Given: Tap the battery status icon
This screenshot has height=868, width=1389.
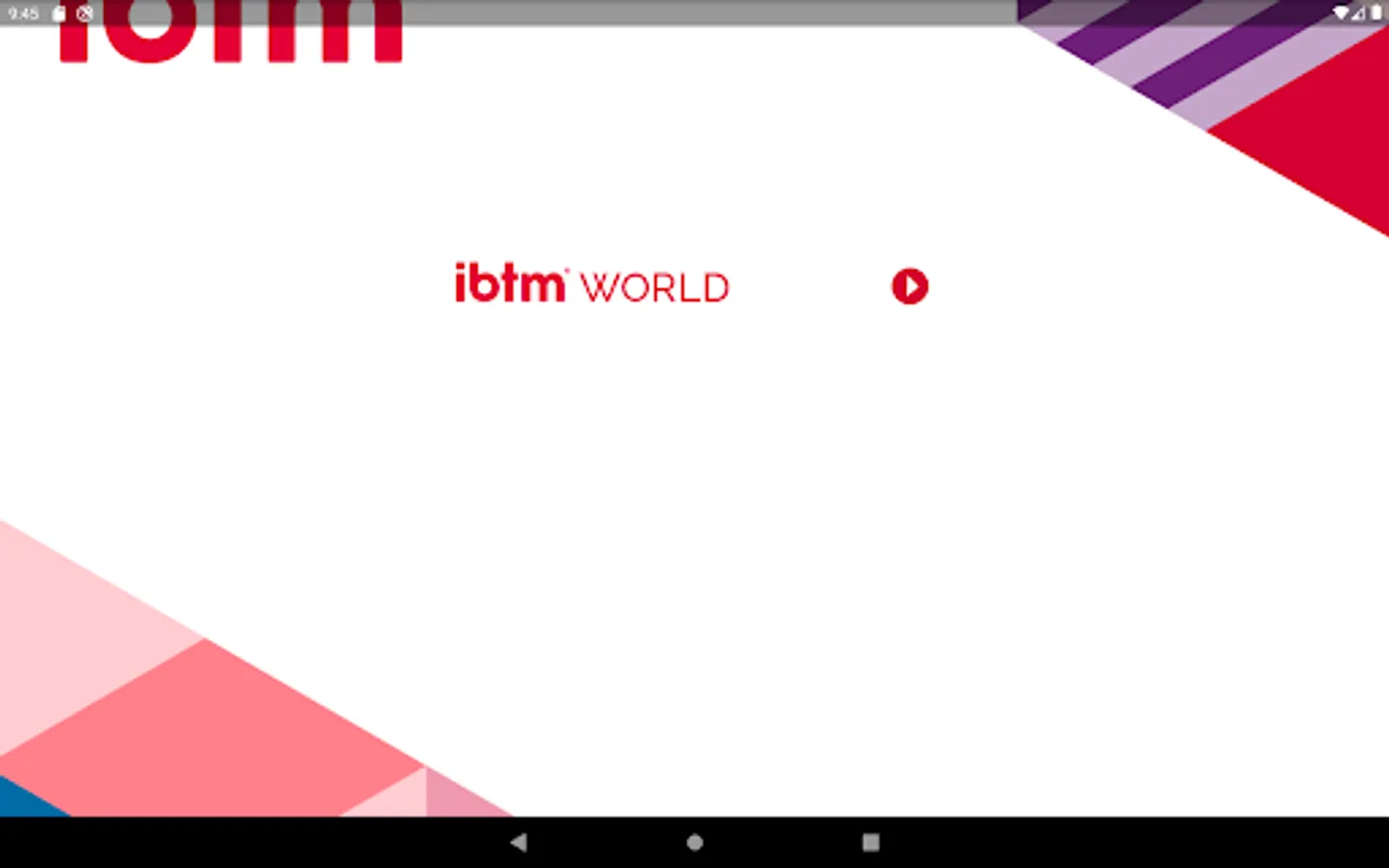Looking at the screenshot, I should (1376, 14).
